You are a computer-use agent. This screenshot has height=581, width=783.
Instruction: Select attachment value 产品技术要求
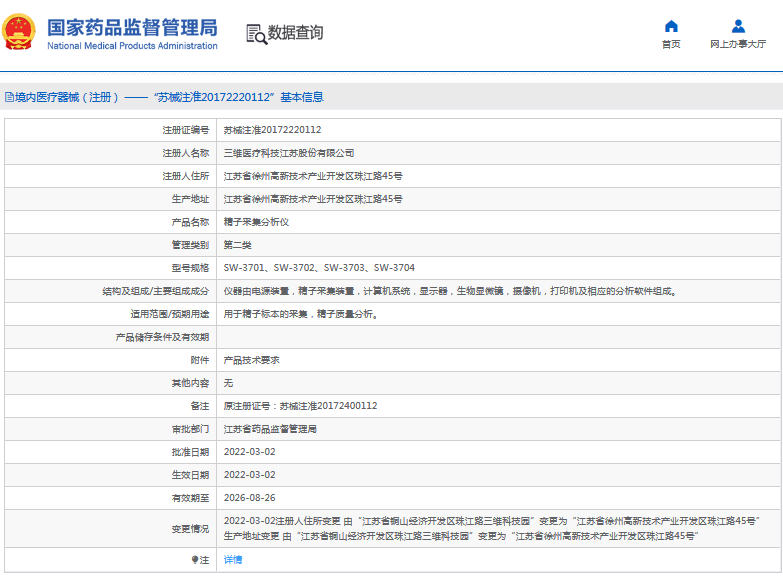pyautogui.click(x=252, y=360)
